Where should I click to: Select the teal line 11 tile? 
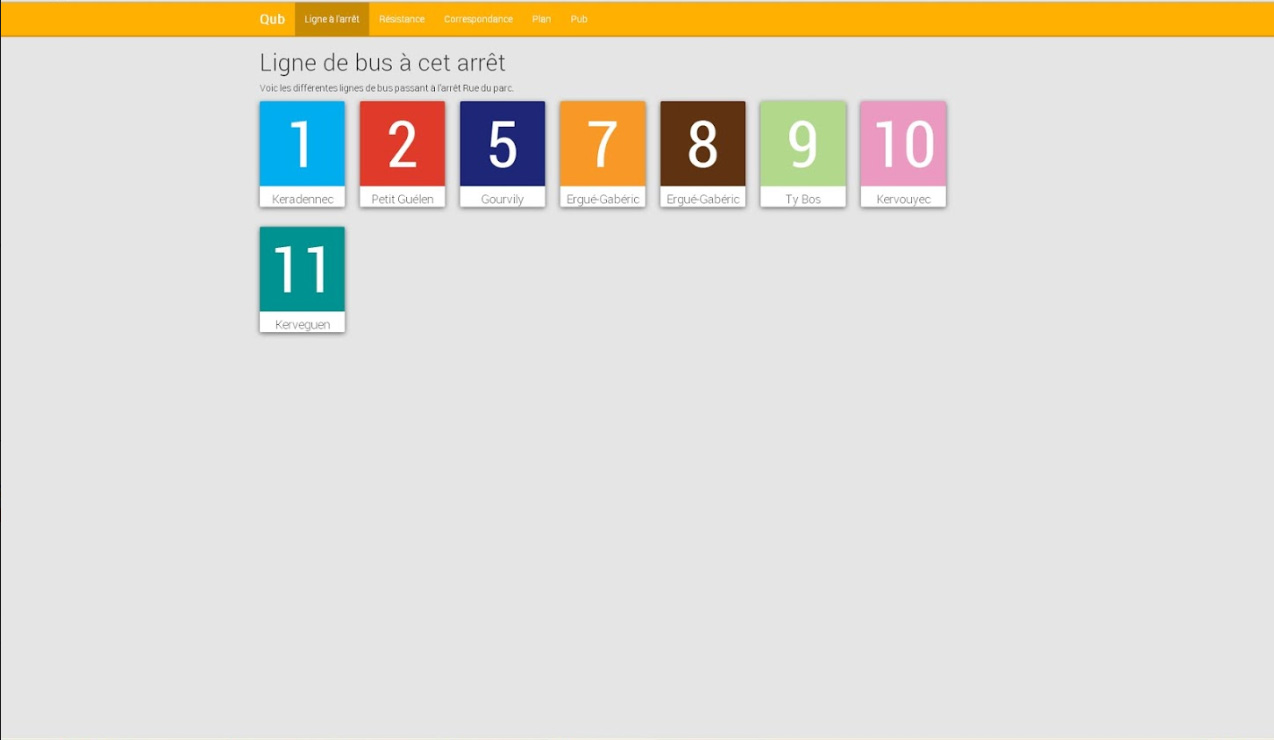(x=302, y=269)
